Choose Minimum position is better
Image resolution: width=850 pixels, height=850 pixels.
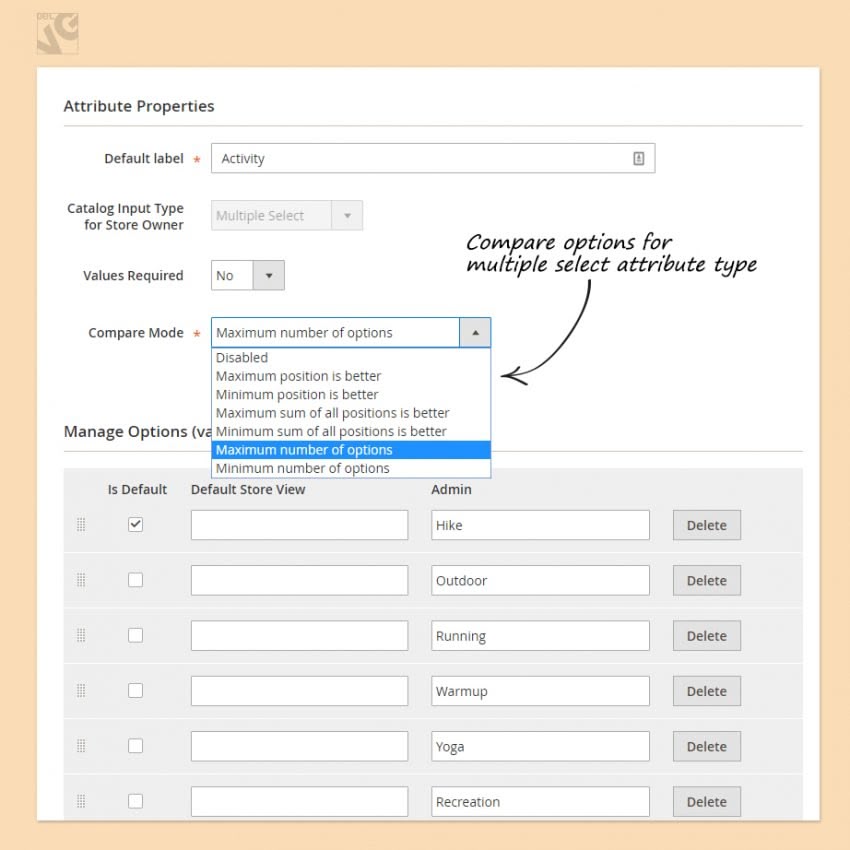point(351,395)
